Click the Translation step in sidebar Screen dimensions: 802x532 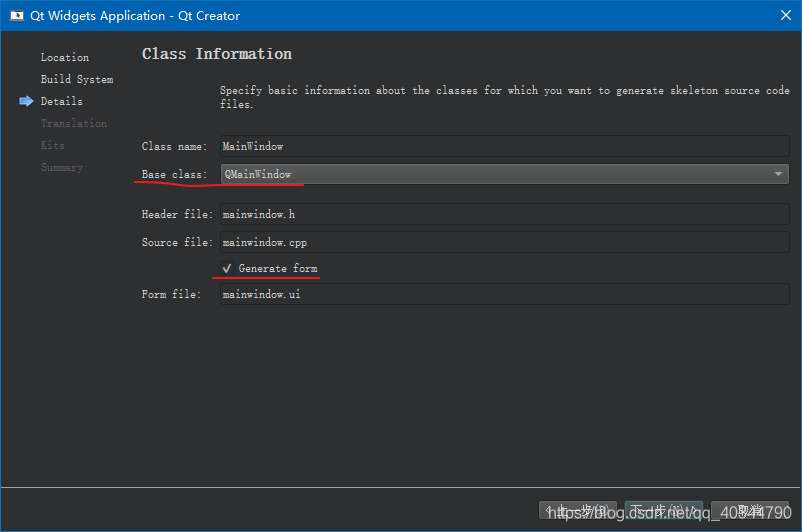[x=74, y=123]
